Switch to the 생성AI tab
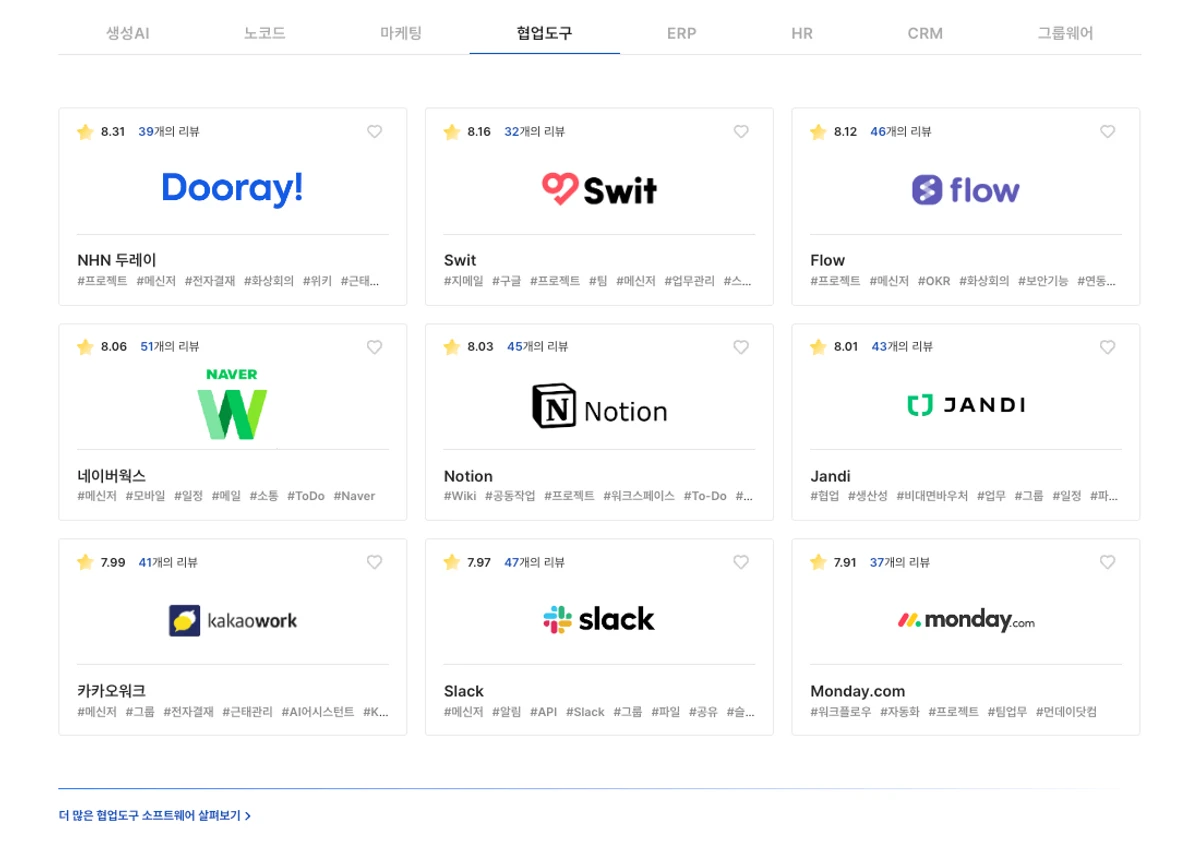Viewport: 1200px width, 843px height. pos(128,33)
